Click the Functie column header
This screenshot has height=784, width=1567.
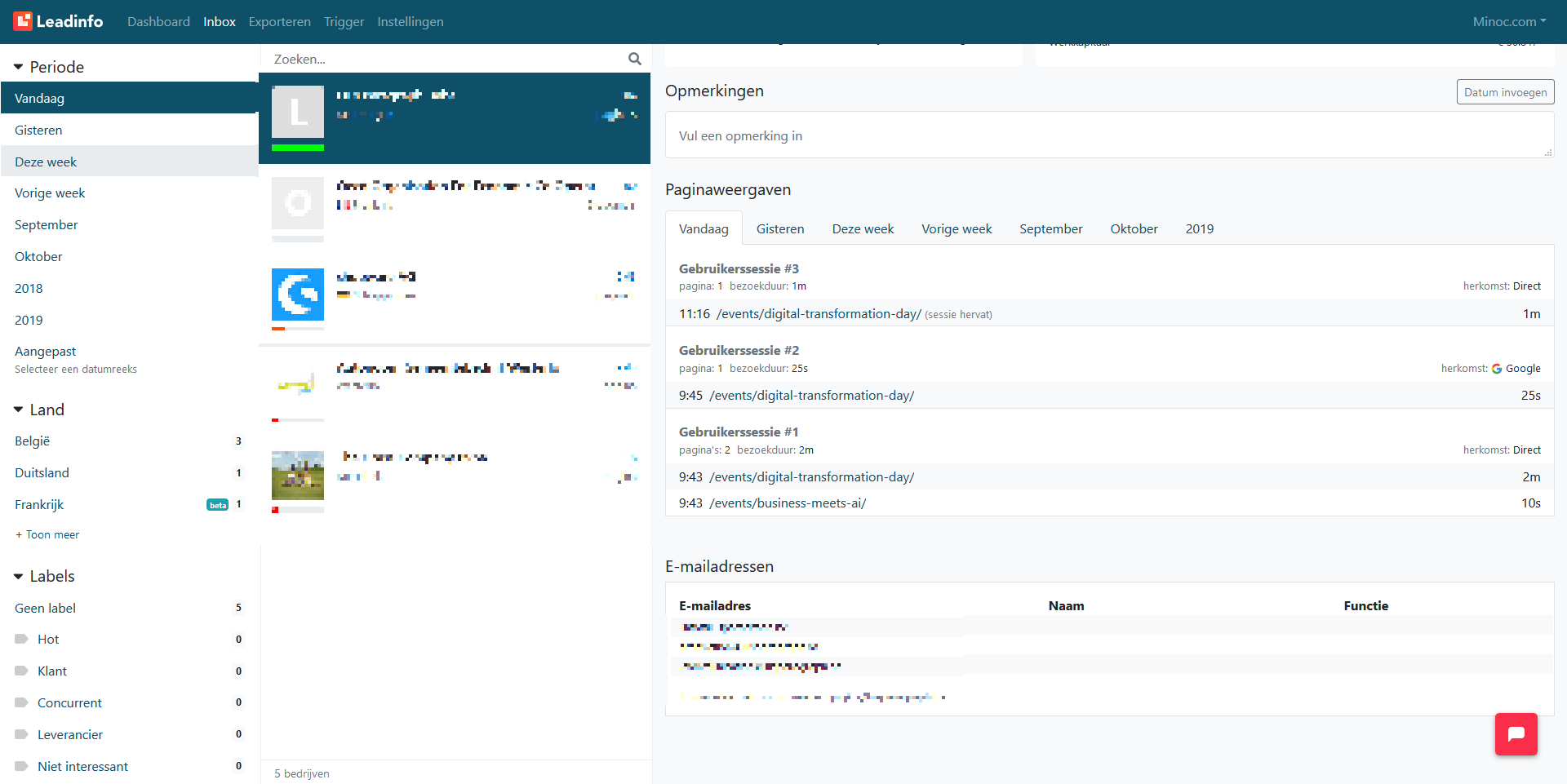(x=1365, y=605)
